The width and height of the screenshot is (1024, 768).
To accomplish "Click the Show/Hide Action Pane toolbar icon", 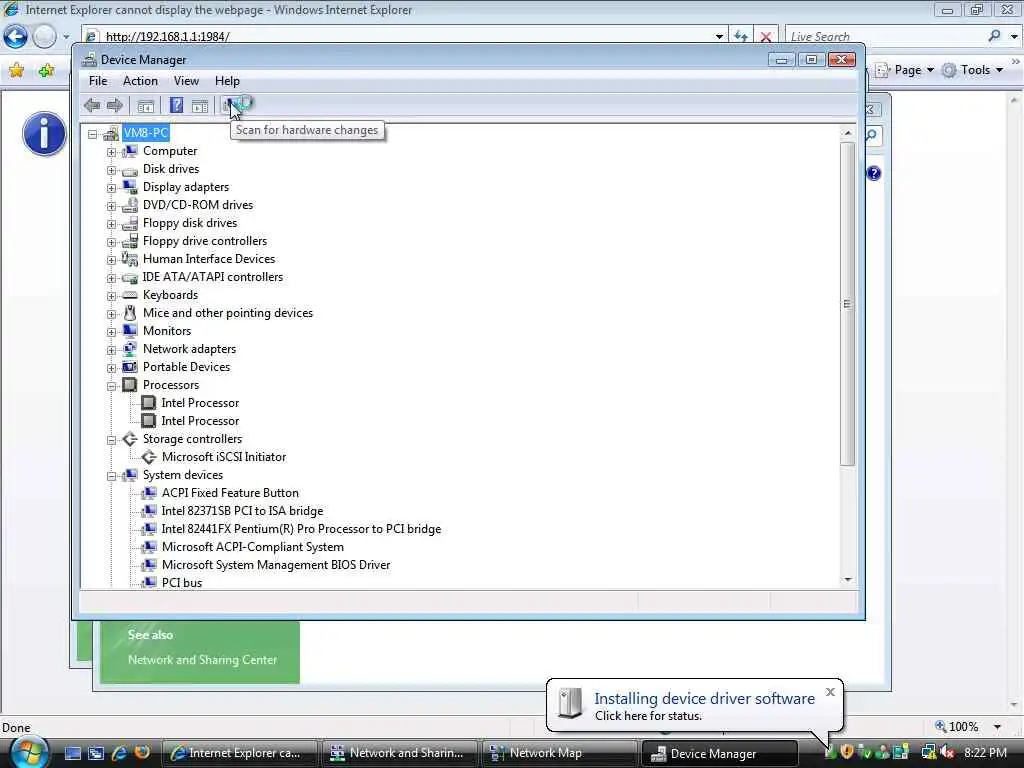I will (x=200, y=106).
